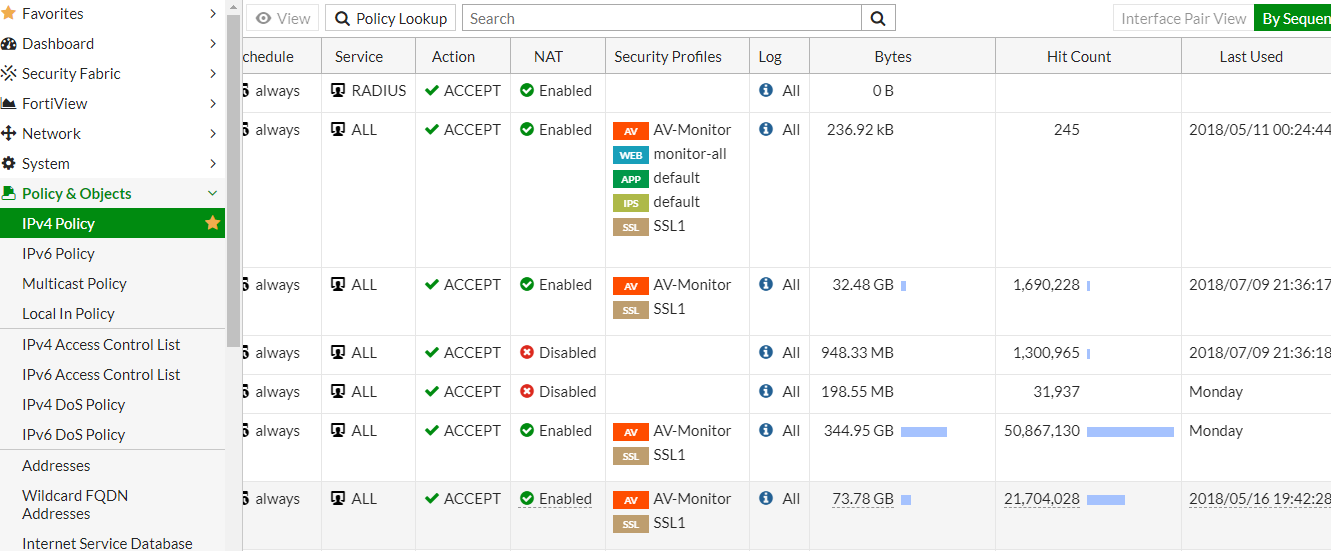The height and width of the screenshot is (551, 1331).
Task: Click the IPS default profile badge
Action: point(630,203)
